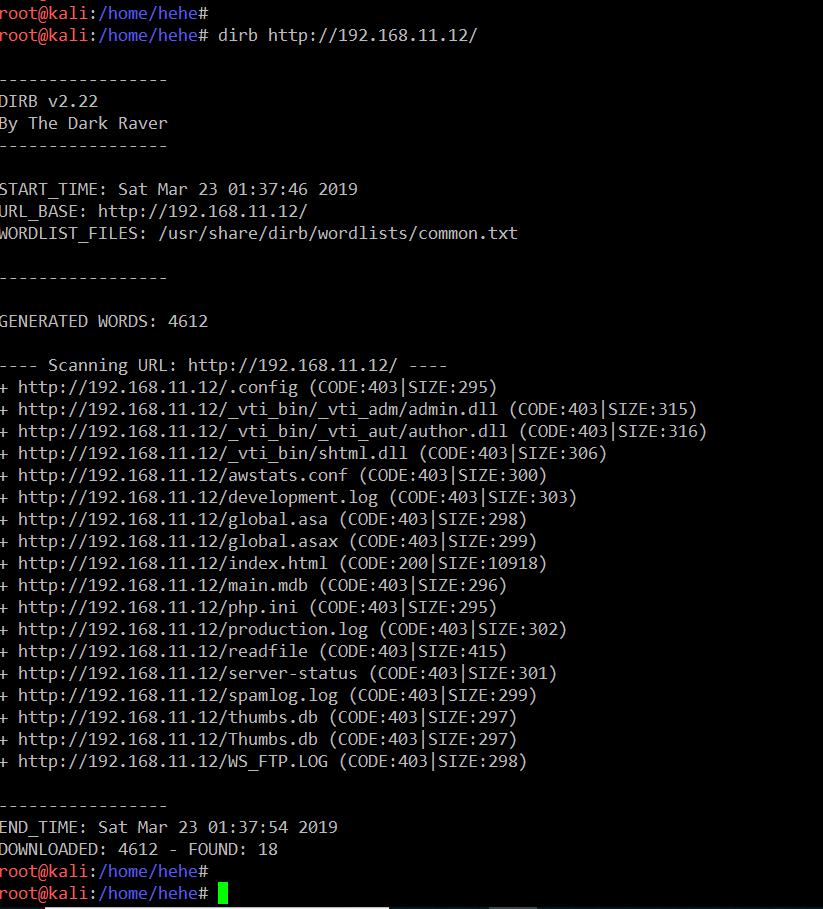Viewport: 823px width, 909px height.
Task: Click the green terminal cursor block
Action: [223, 893]
